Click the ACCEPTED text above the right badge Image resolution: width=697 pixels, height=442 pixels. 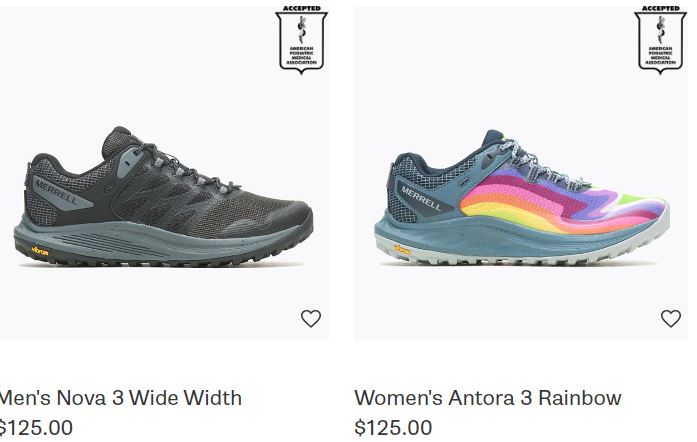[x=661, y=8]
